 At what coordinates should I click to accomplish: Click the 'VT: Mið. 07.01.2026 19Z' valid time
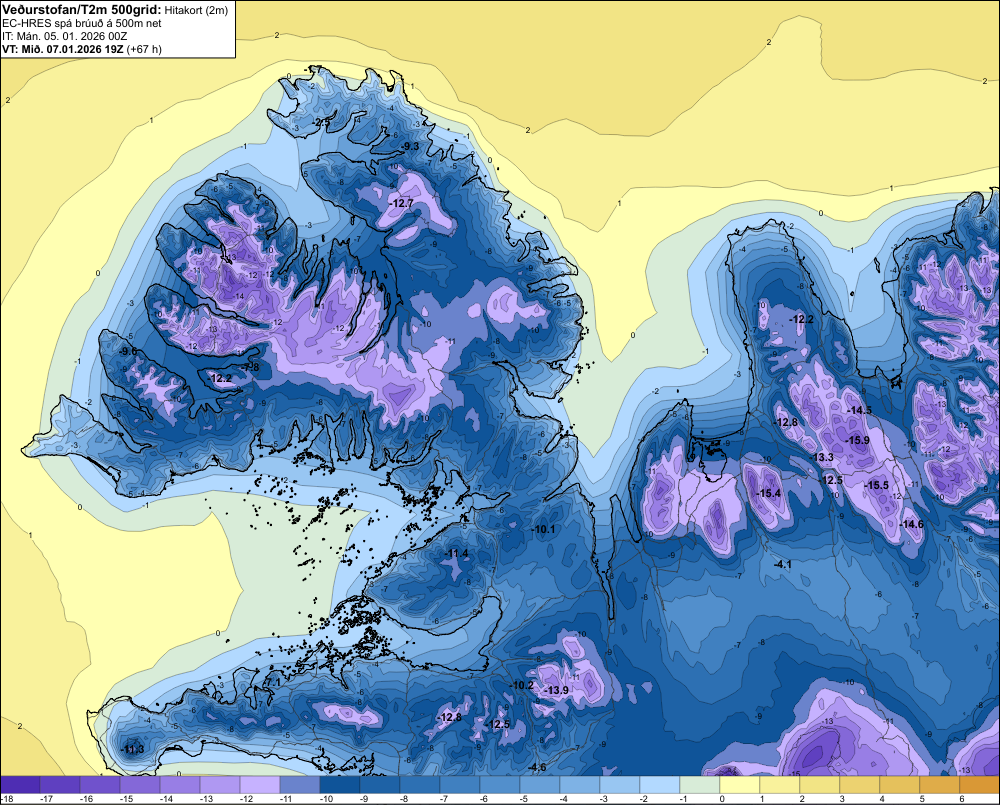pyautogui.click(x=63, y=49)
